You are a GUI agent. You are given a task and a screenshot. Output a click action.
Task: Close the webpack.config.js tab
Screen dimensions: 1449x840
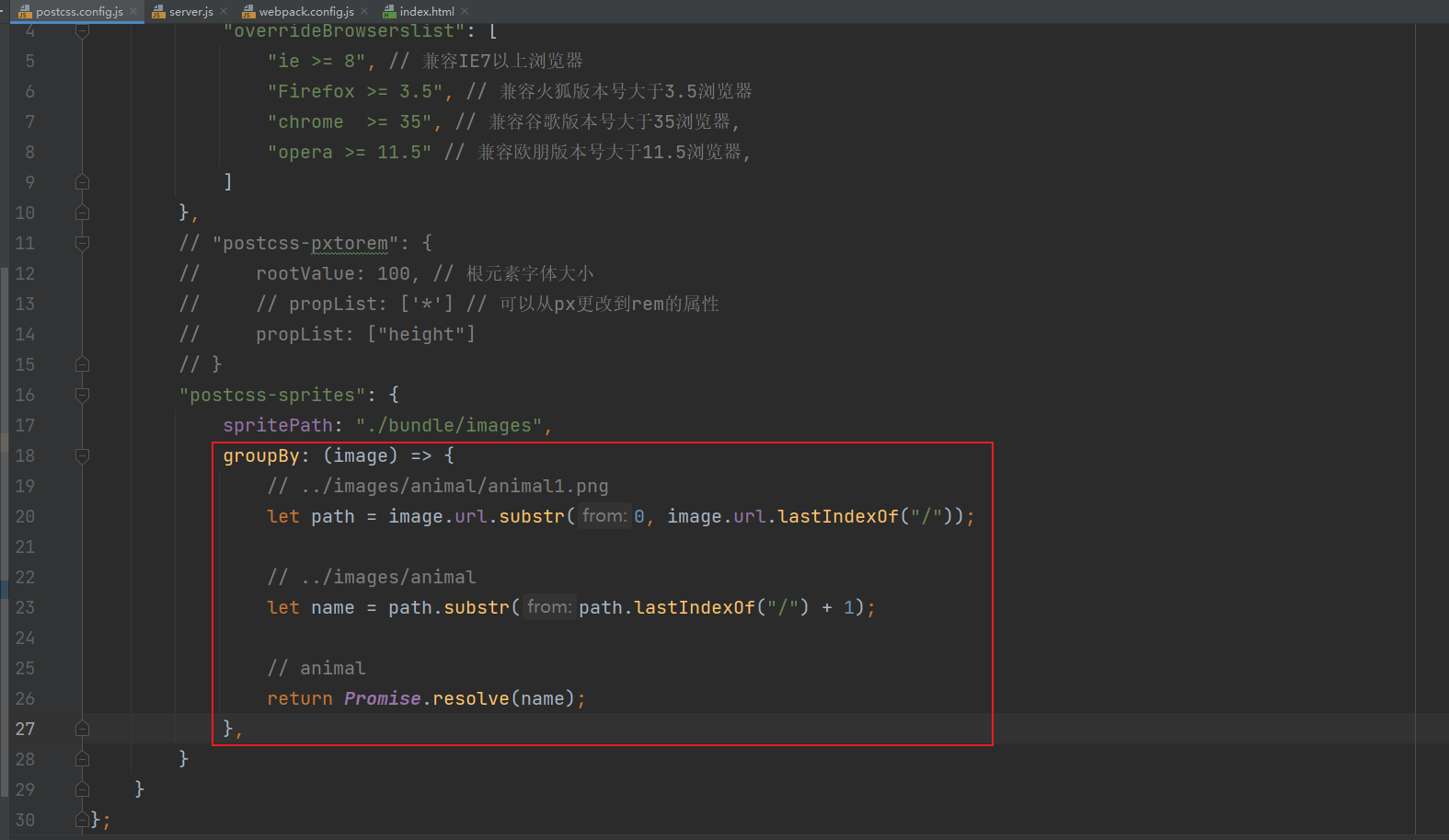coord(364,11)
